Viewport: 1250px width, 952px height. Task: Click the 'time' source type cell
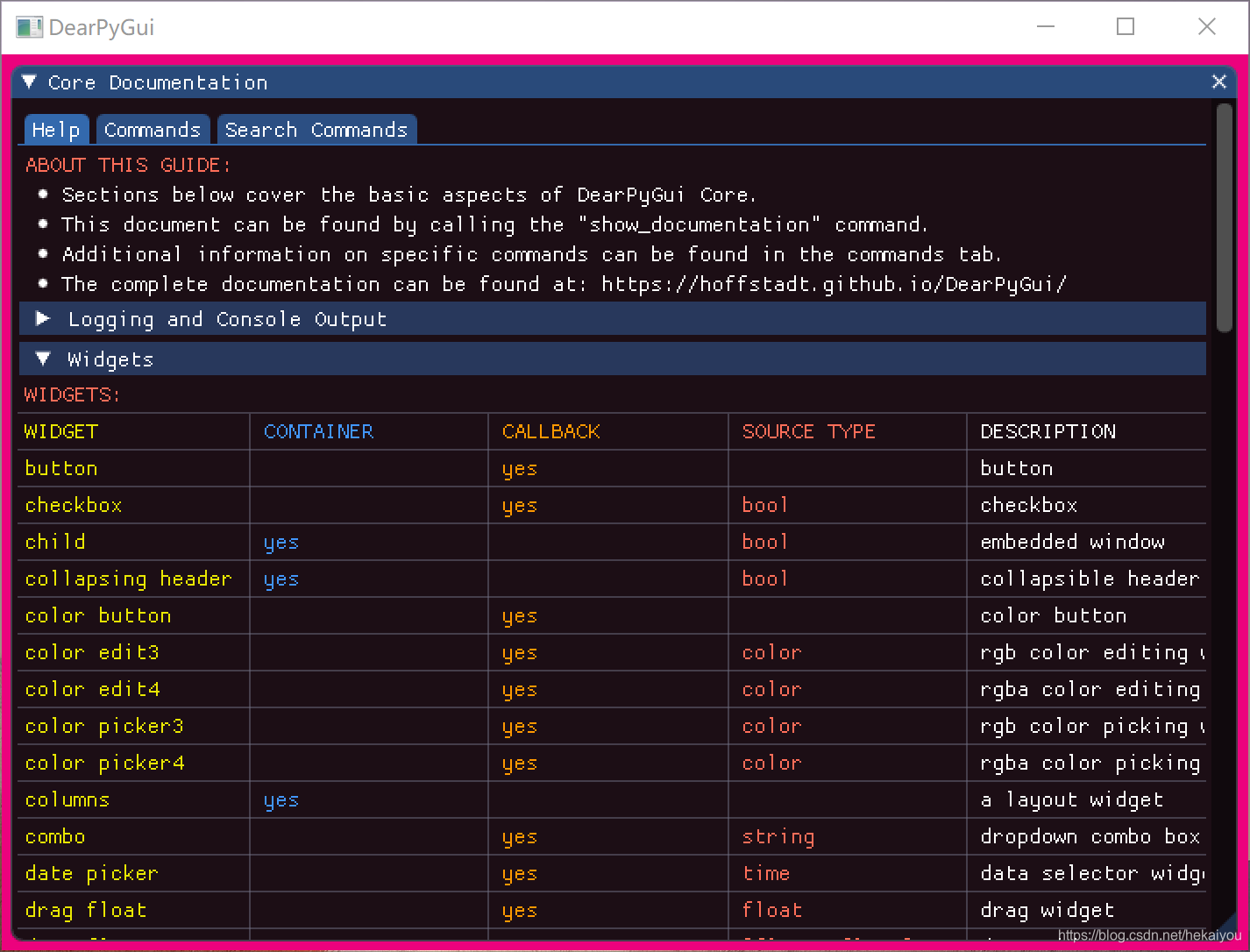[x=766, y=873]
